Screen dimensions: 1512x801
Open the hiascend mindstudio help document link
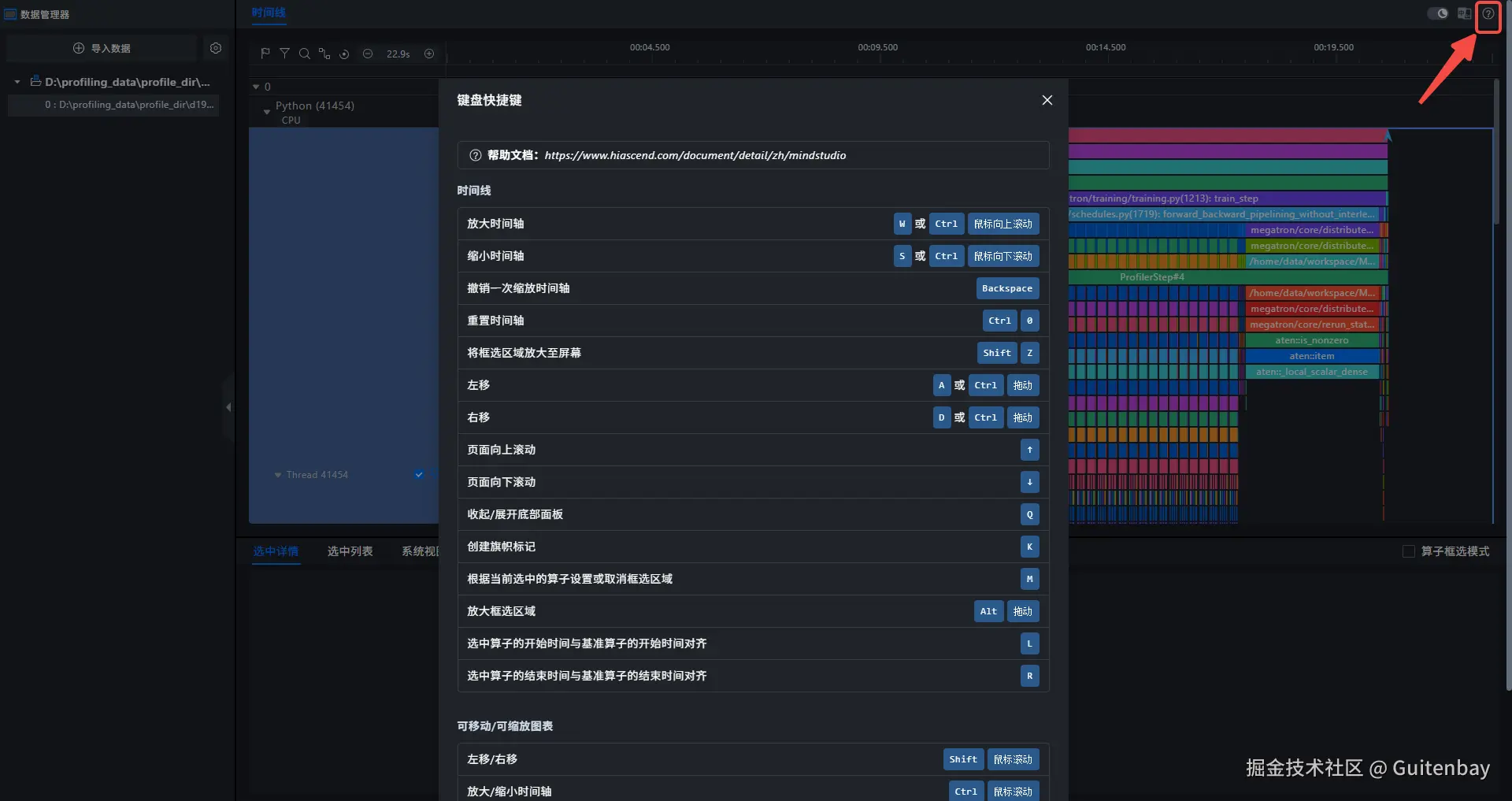pos(695,156)
